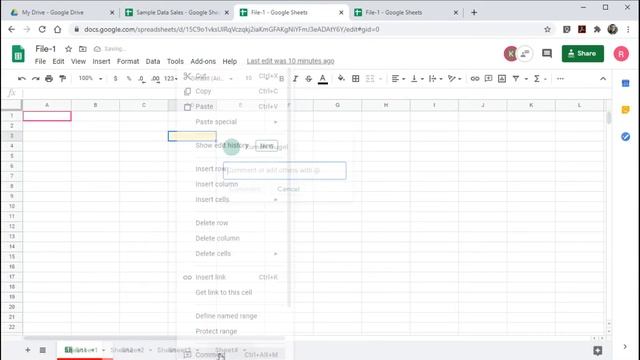
Task: Click the merge cells icon
Action: click(370, 78)
